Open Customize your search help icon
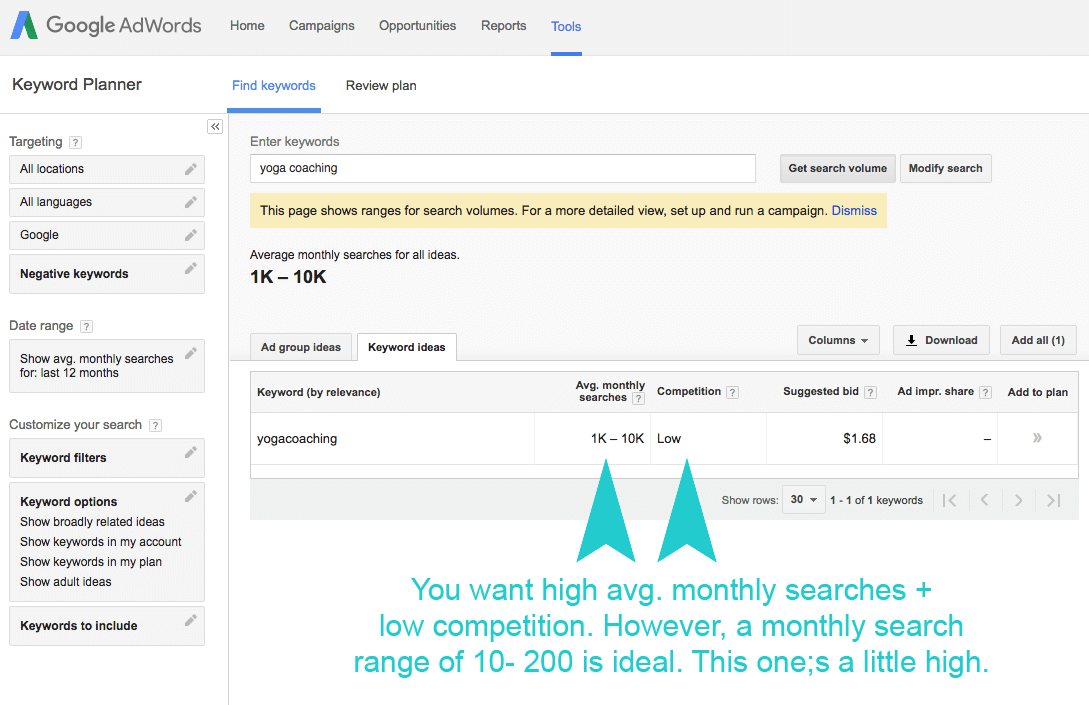Image resolution: width=1089 pixels, height=705 pixels. 156,426
